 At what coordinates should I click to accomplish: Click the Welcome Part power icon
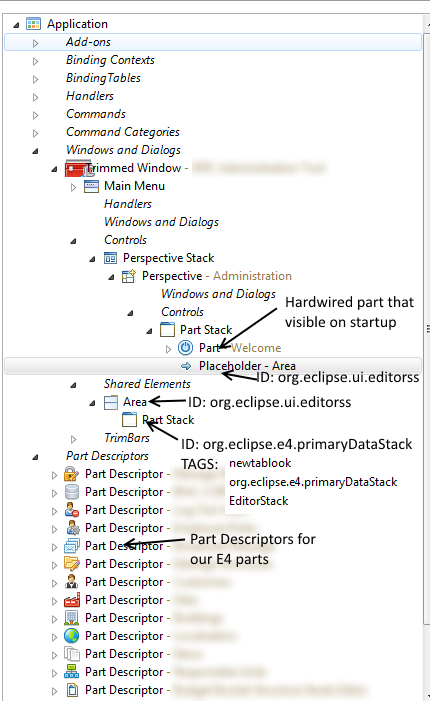[185, 347]
